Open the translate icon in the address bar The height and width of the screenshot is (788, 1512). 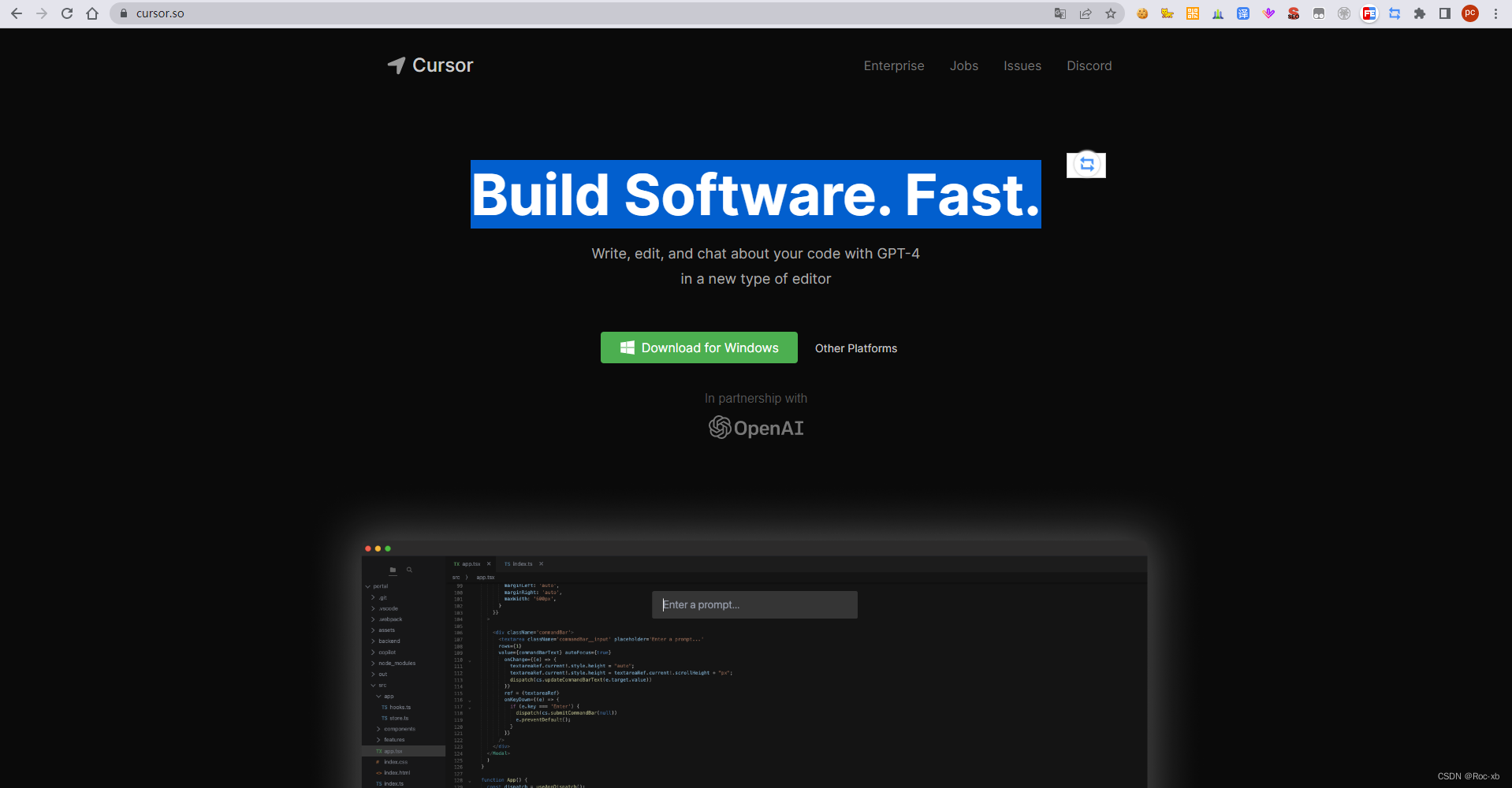coord(1060,13)
